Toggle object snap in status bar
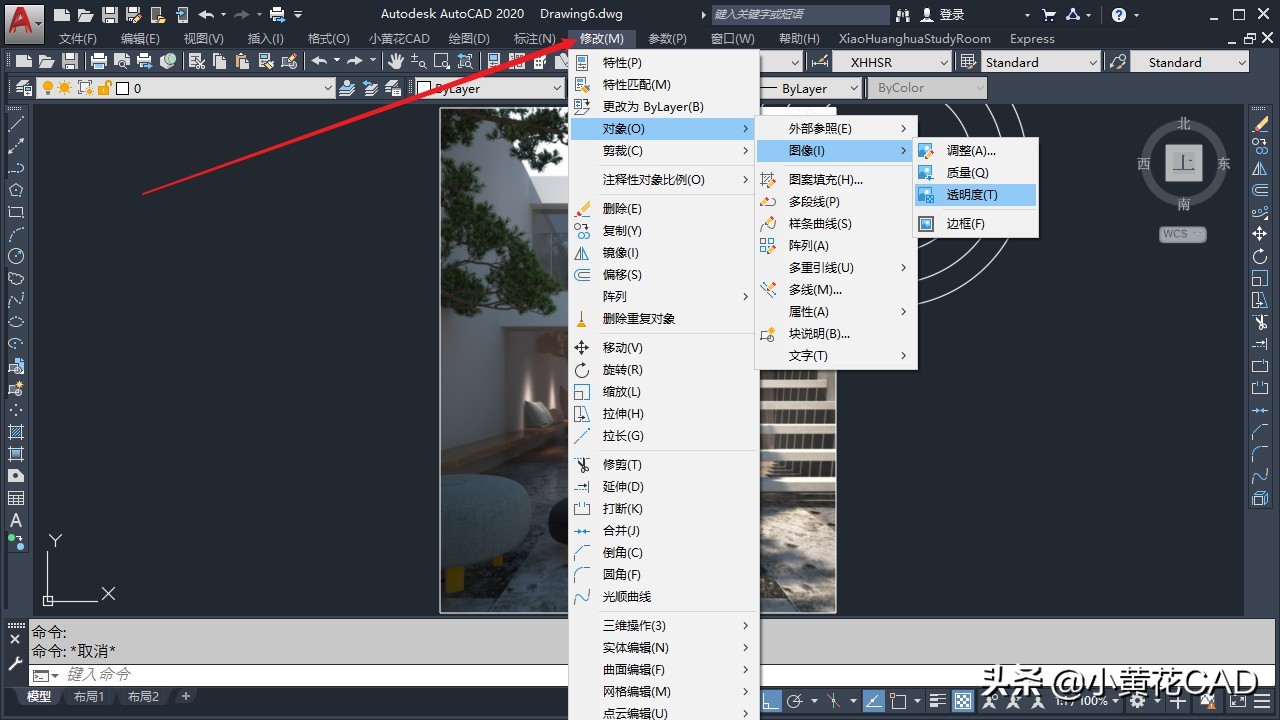This screenshot has width=1280, height=720. click(898, 701)
